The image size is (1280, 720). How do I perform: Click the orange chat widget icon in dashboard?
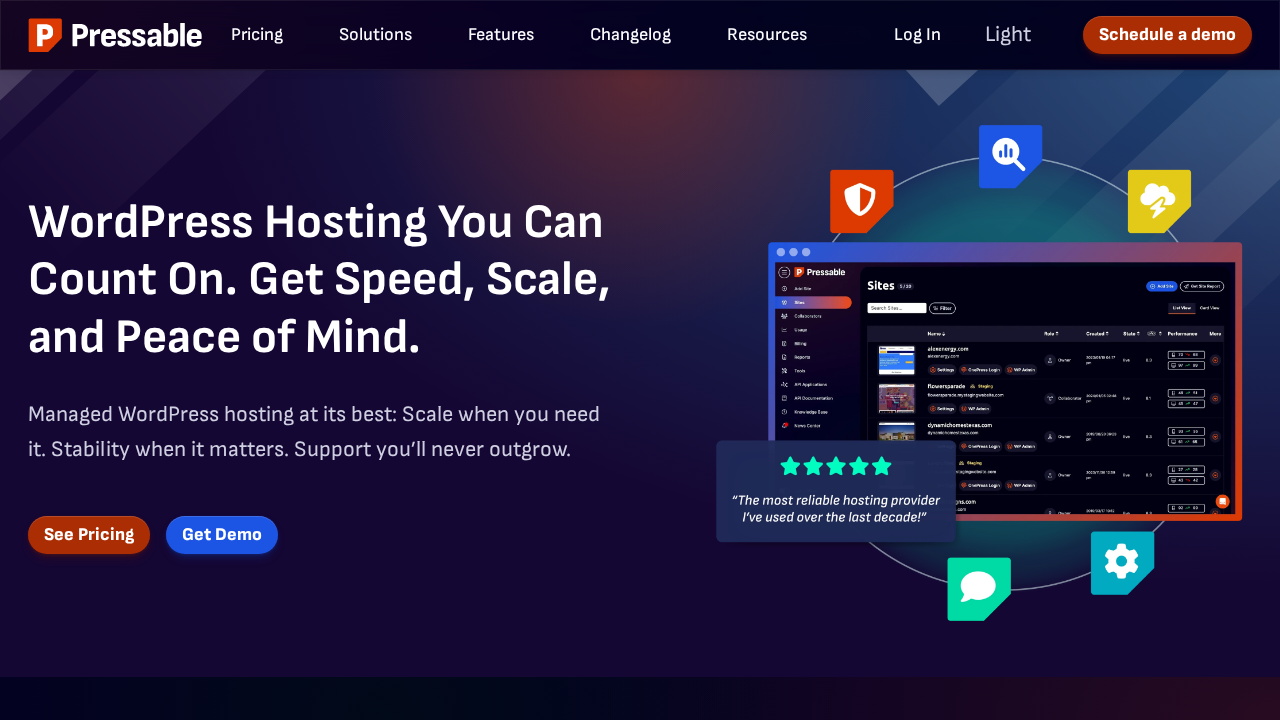coord(1221,501)
